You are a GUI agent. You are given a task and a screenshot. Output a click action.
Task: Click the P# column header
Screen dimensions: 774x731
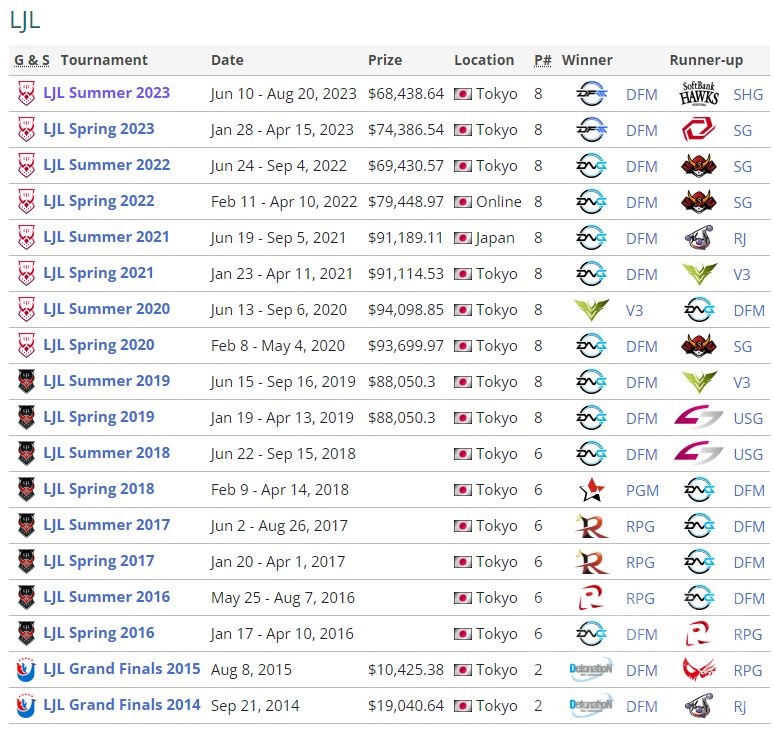point(542,60)
